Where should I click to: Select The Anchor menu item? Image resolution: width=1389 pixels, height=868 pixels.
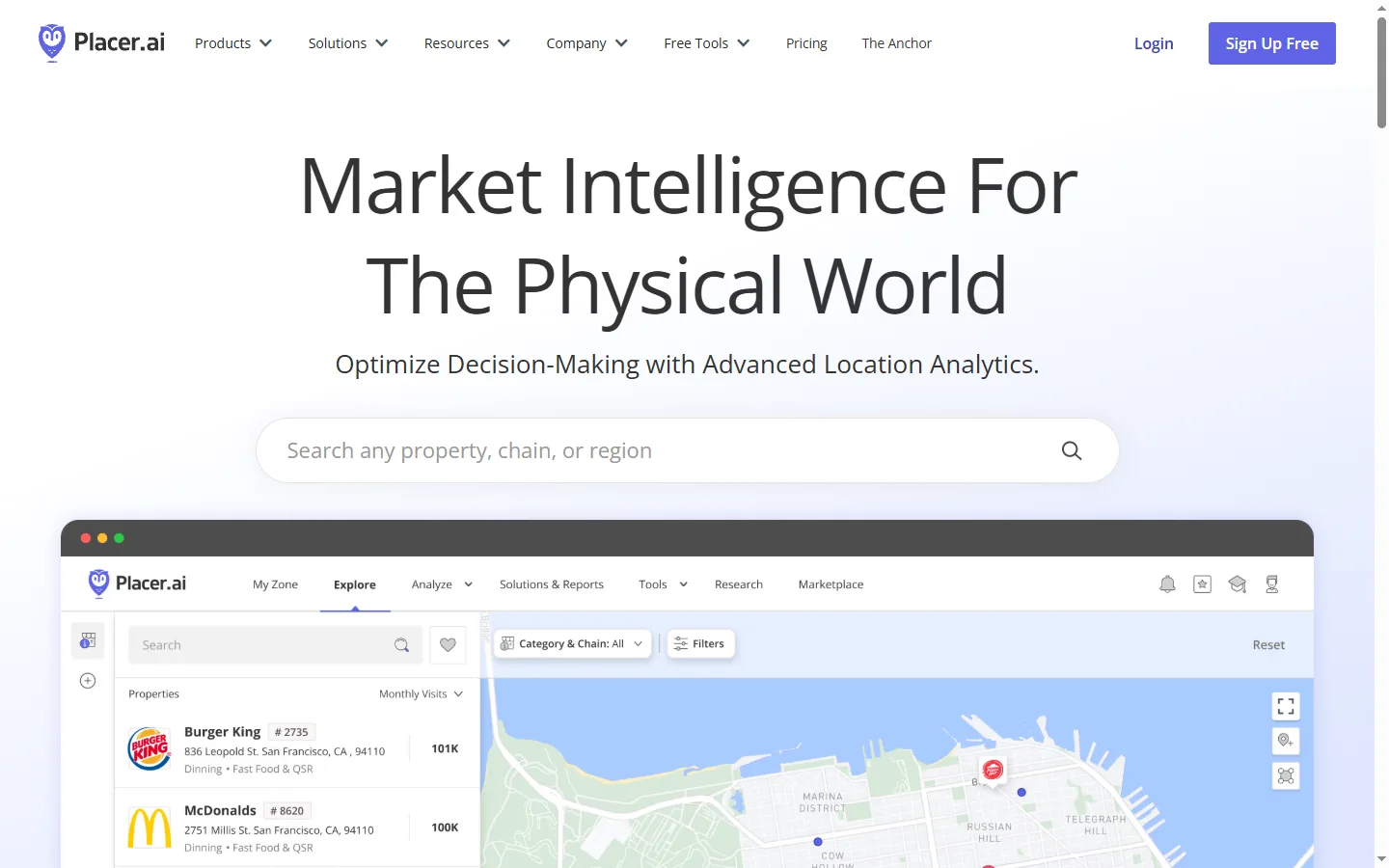[x=896, y=43]
